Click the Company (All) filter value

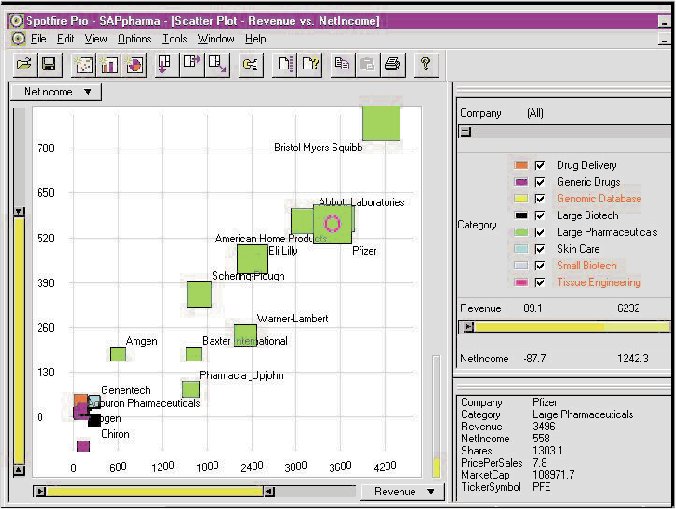click(x=535, y=113)
